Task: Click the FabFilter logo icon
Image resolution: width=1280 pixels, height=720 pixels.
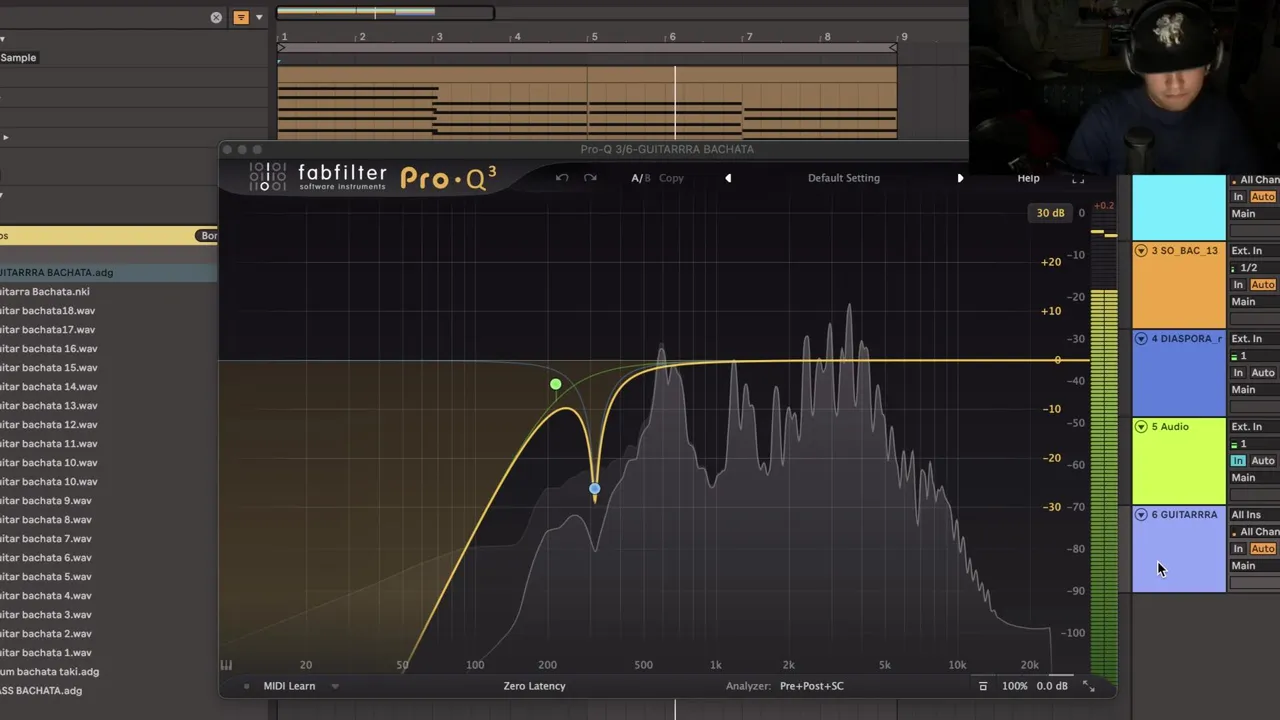Action: coord(267,177)
